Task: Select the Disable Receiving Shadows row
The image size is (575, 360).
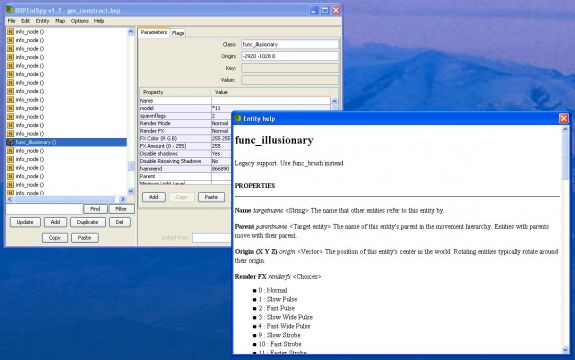Action: (185, 161)
